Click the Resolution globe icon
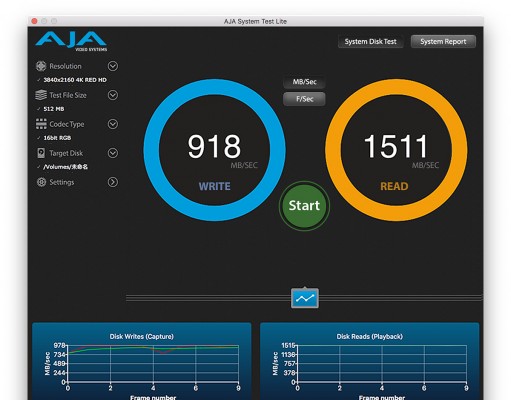The height and width of the screenshot is (400, 511). pos(41,66)
